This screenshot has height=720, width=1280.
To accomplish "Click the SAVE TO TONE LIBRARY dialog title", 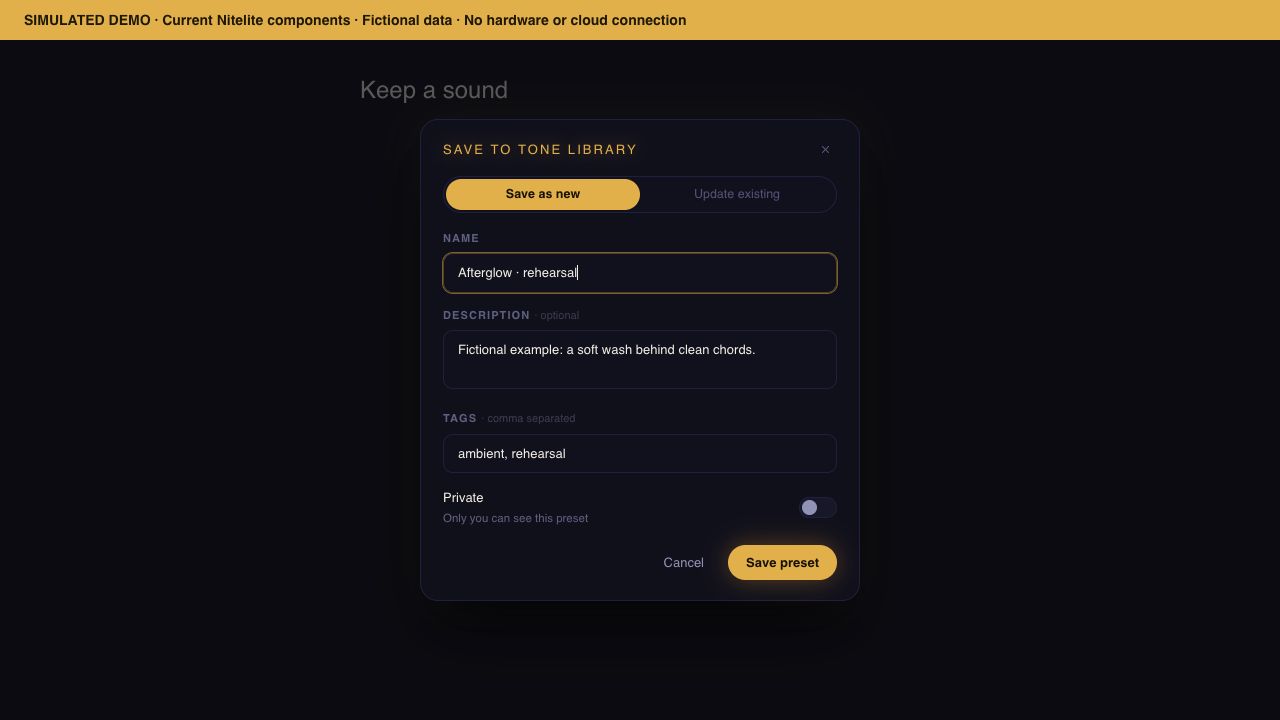I will [x=540, y=150].
